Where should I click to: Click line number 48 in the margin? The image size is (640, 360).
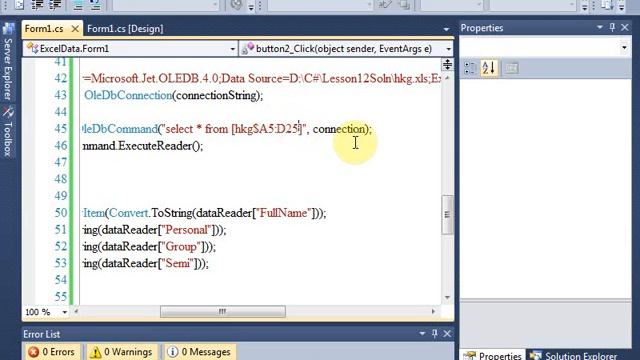point(60,179)
